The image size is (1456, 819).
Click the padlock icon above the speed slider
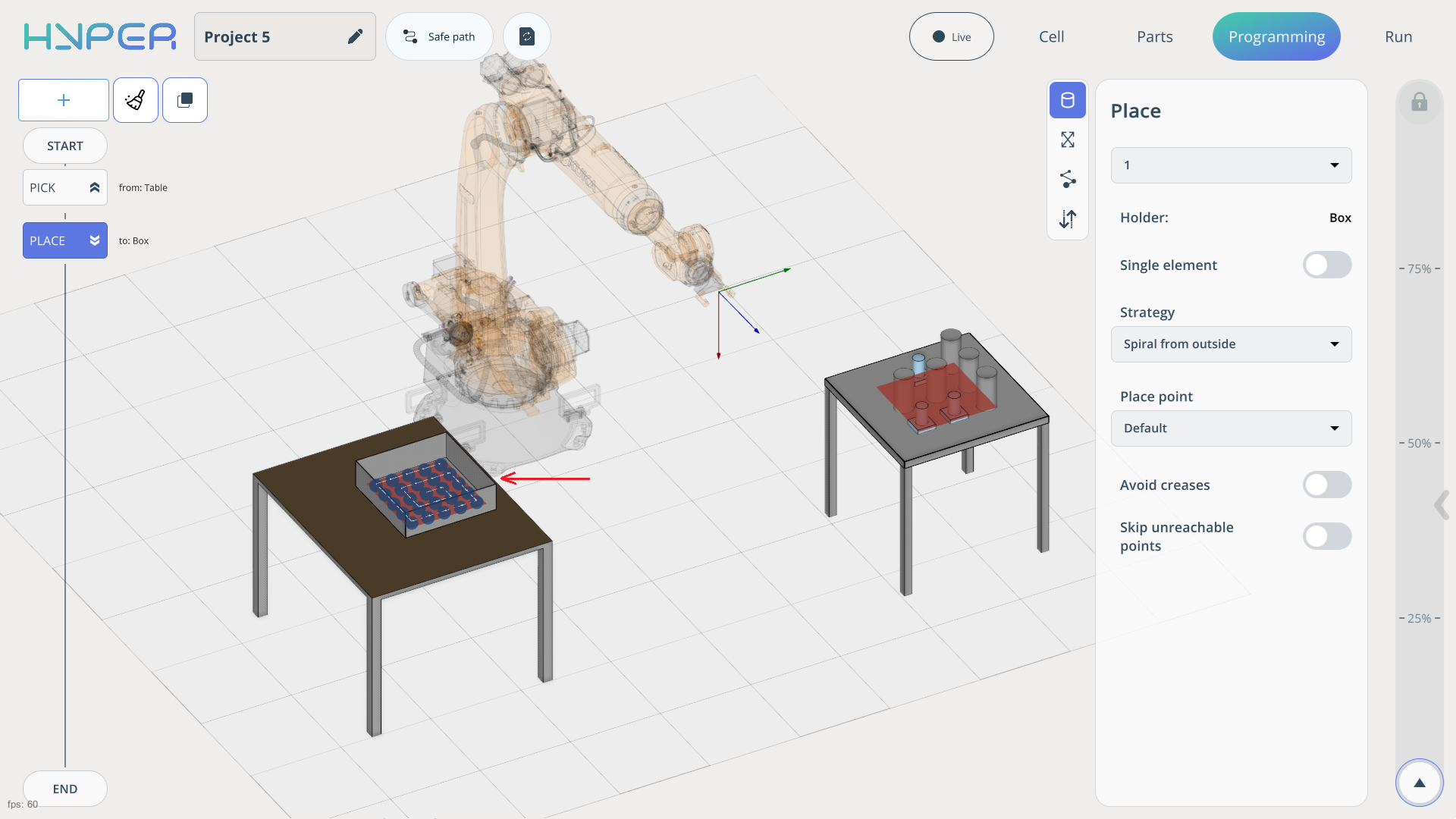tap(1420, 102)
